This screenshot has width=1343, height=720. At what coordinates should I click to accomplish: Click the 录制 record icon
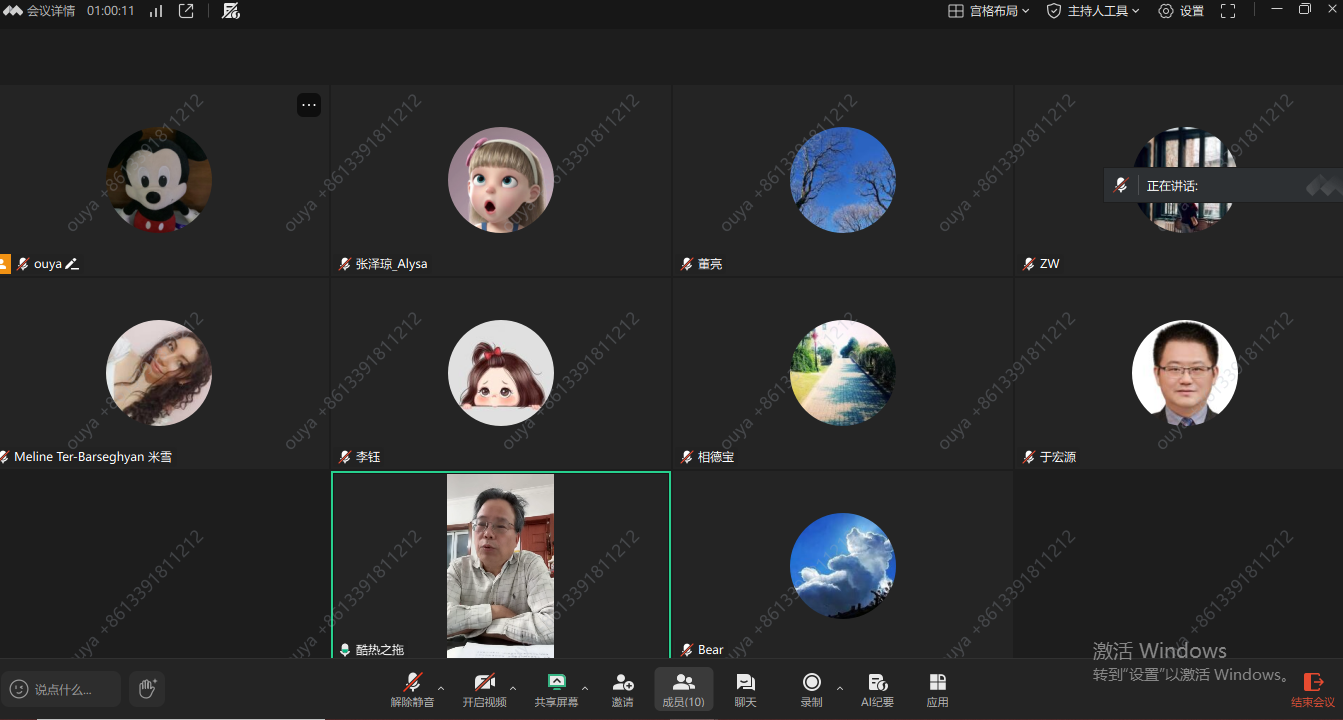[x=811, y=688]
